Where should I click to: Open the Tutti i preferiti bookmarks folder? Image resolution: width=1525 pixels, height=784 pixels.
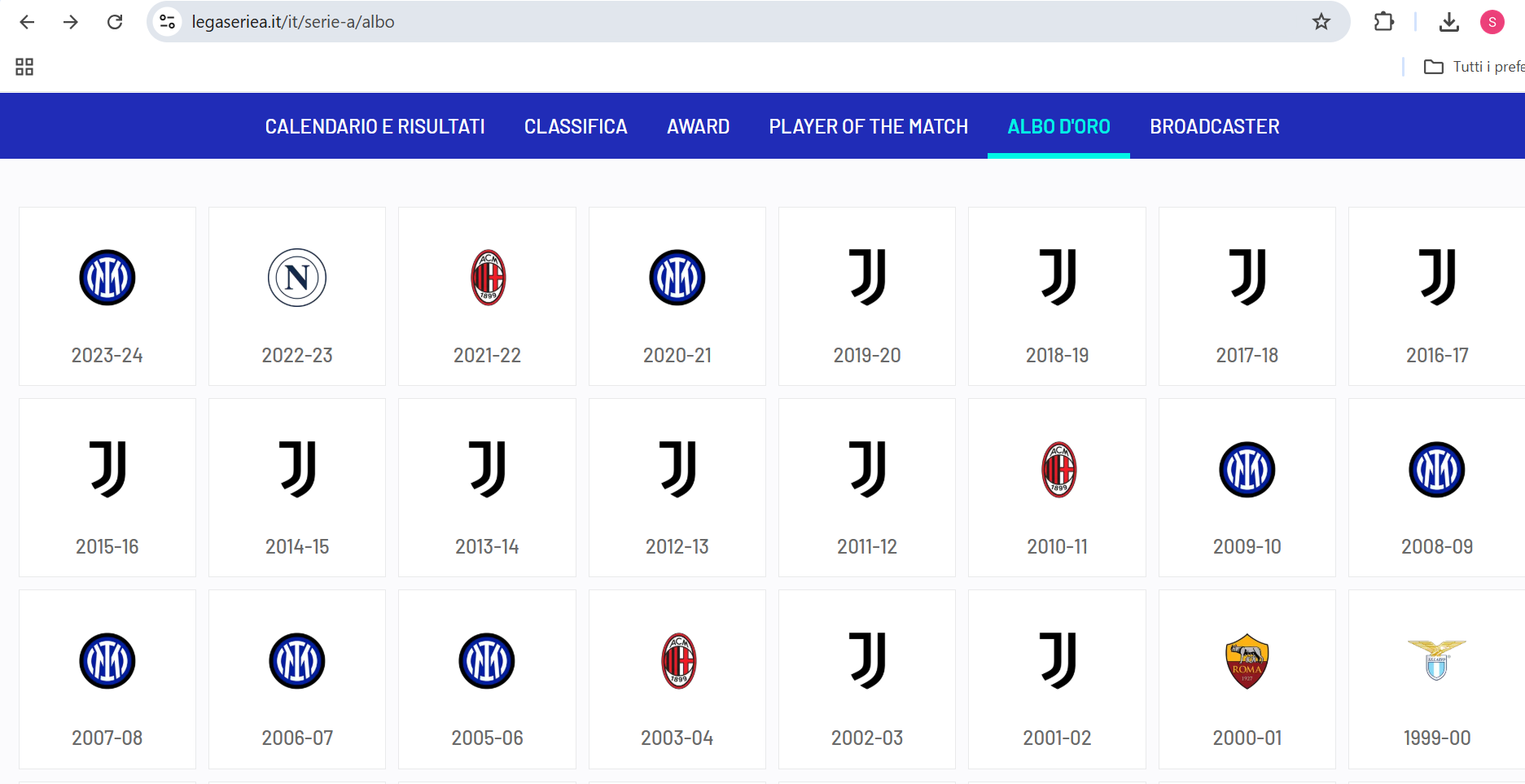pos(1474,67)
